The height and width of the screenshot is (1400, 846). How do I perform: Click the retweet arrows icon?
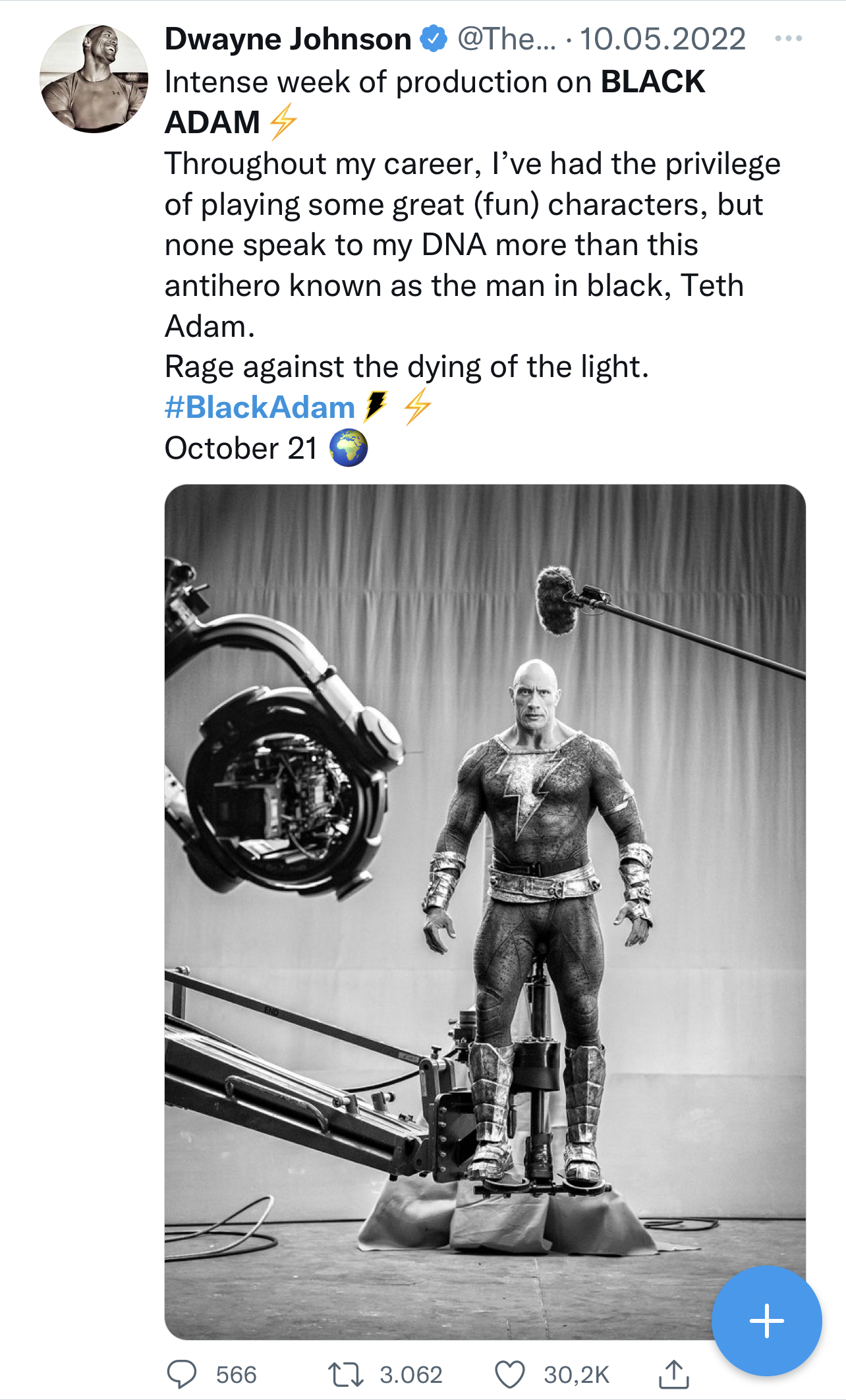tap(345, 1374)
